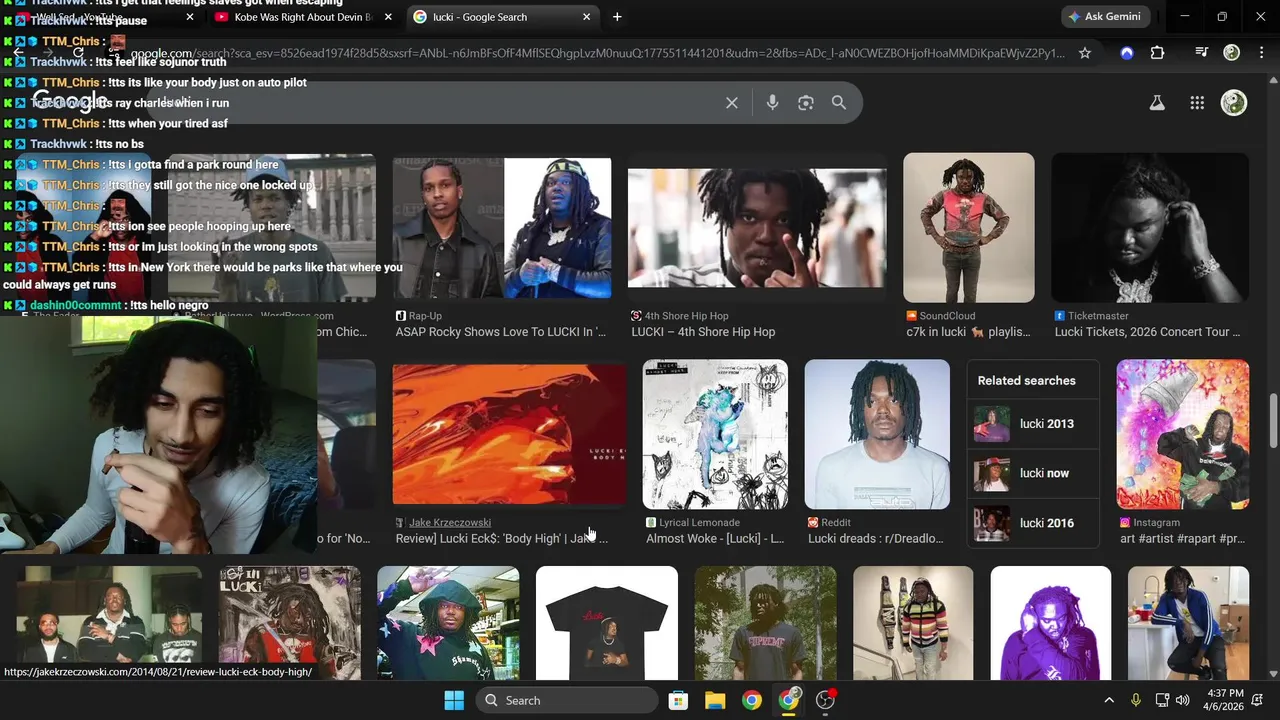This screenshot has width=1280, height=720.
Task: Switch to the 'Kobe Was Right About Devin' tab
Action: (x=303, y=17)
